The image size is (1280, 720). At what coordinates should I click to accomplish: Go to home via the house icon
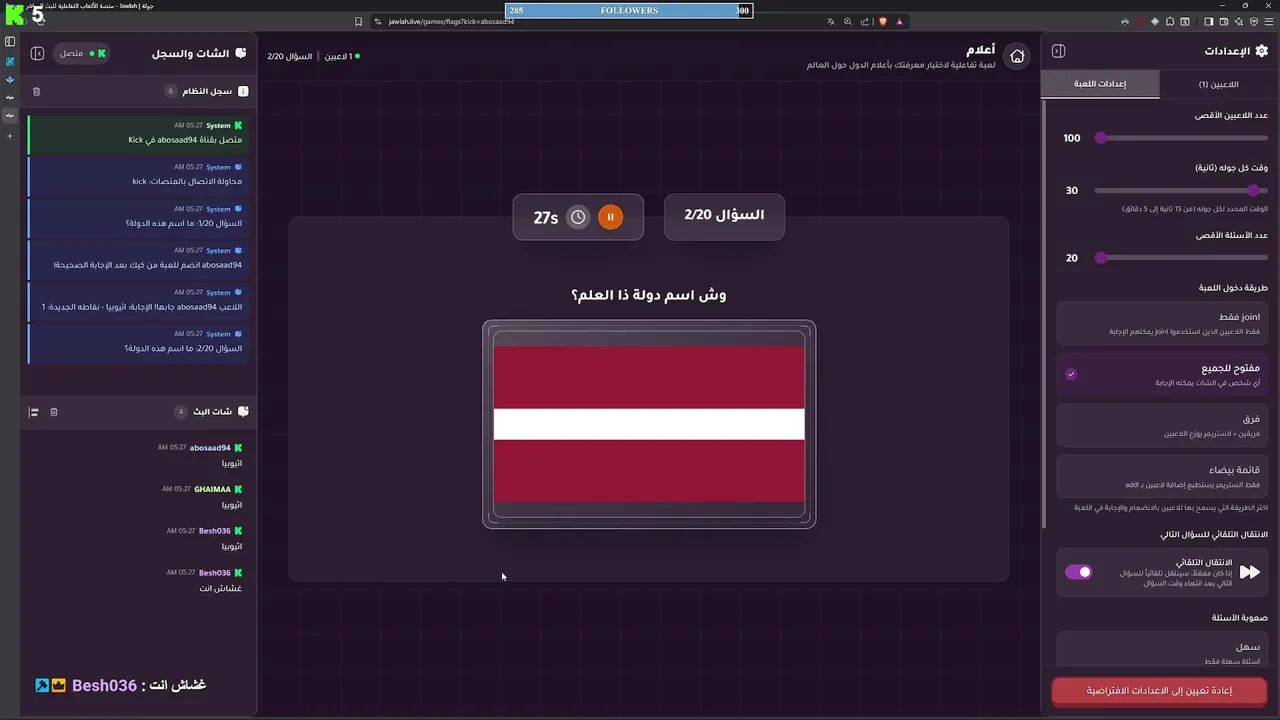pos(1017,56)
